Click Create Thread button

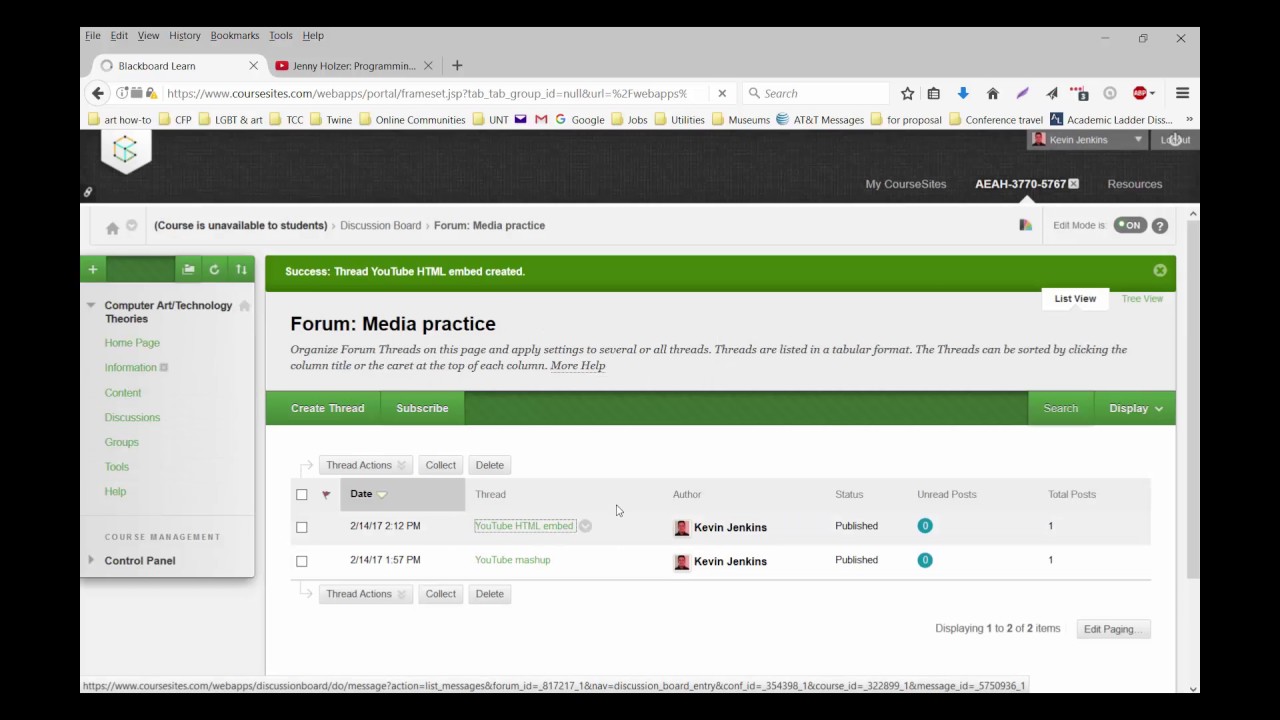pos(328,408)
